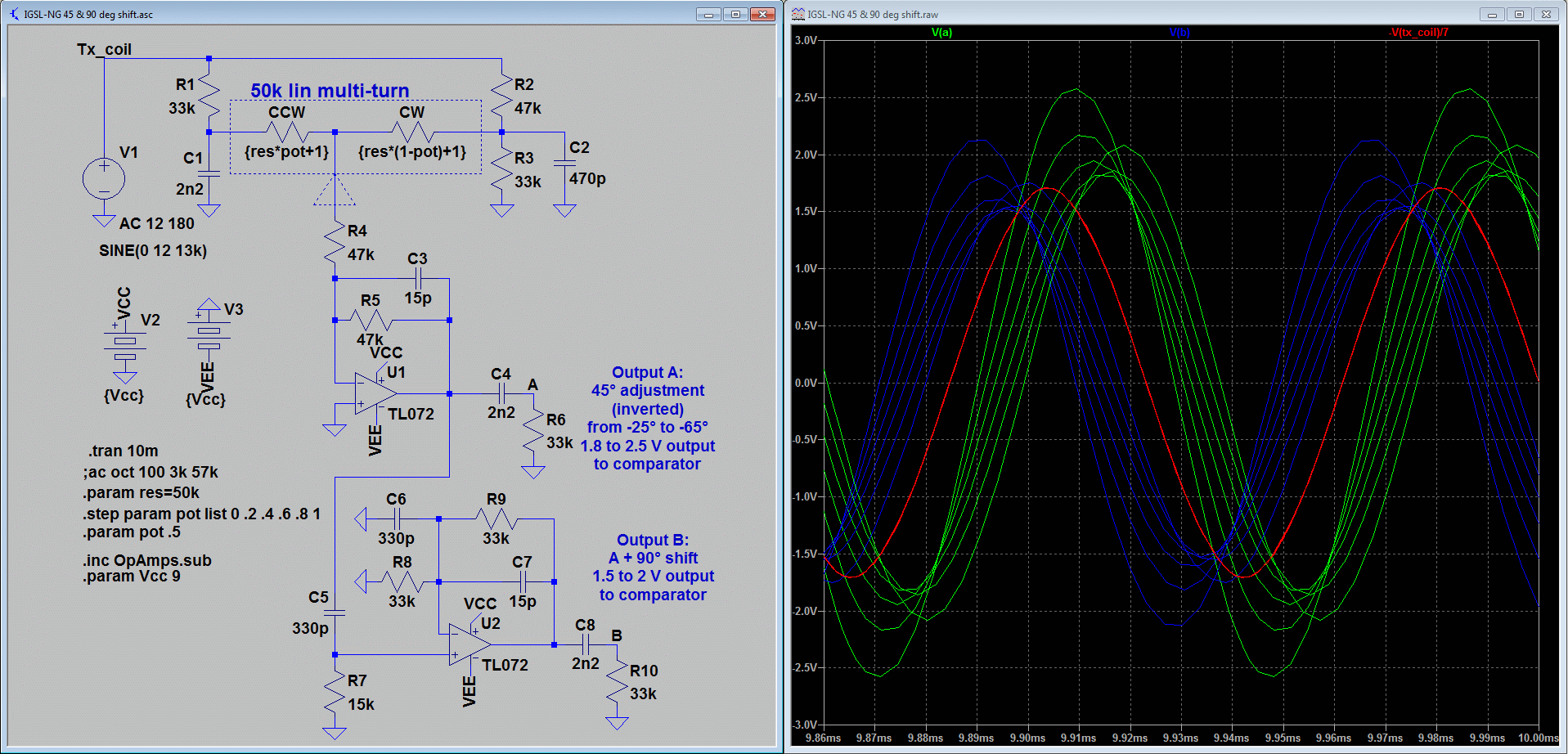This screenshot has height=754, width=1568.
Task: Click the .tran 10m simulation directive
Action: [123, 451]
